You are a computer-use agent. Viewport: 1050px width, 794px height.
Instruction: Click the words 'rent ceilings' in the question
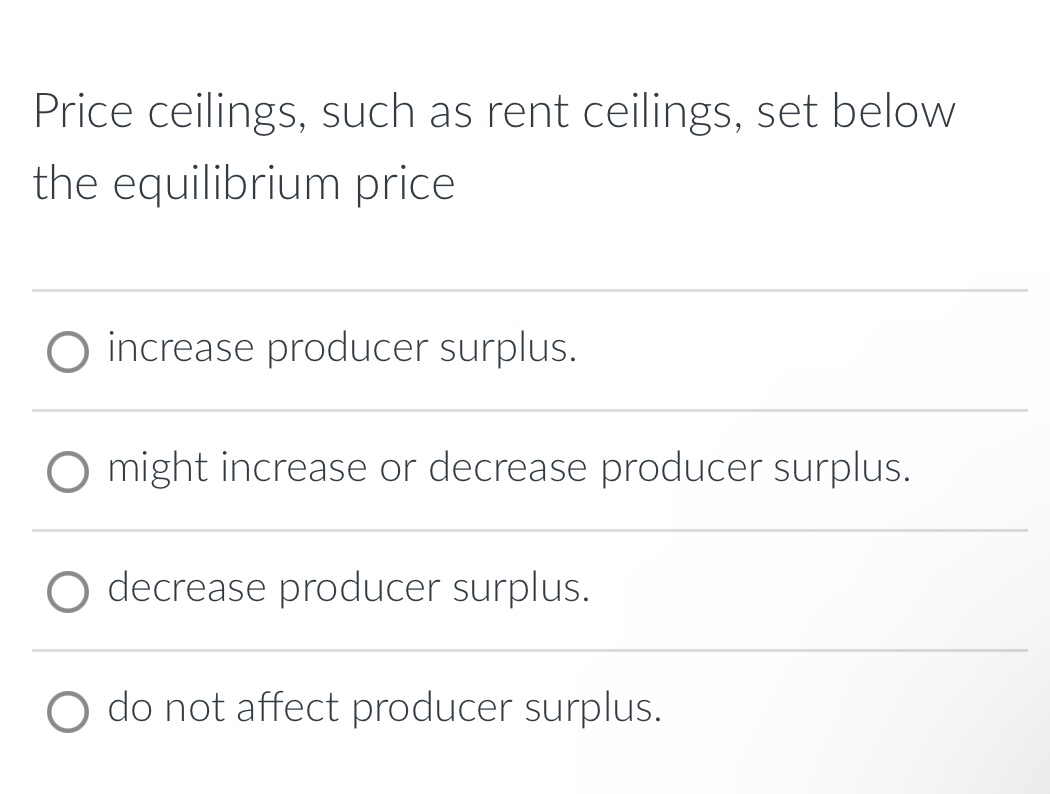tap(610, 112)
